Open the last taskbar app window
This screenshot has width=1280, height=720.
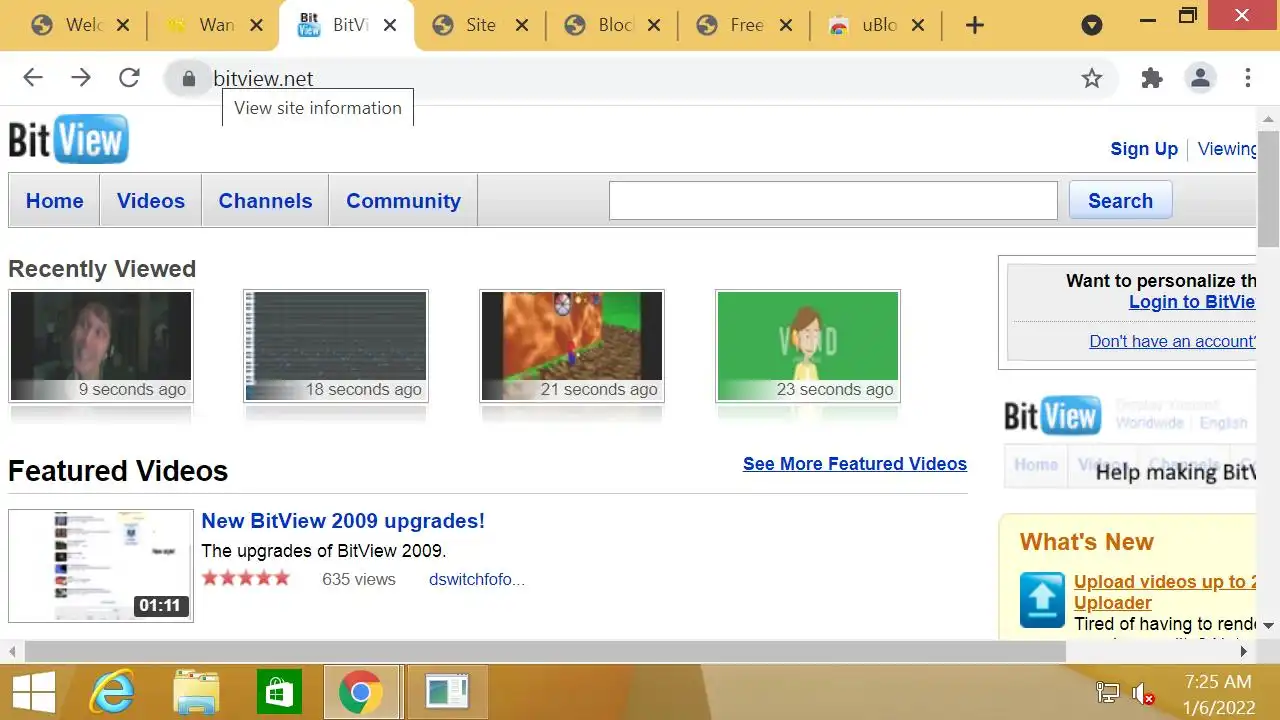coord(446,692)
